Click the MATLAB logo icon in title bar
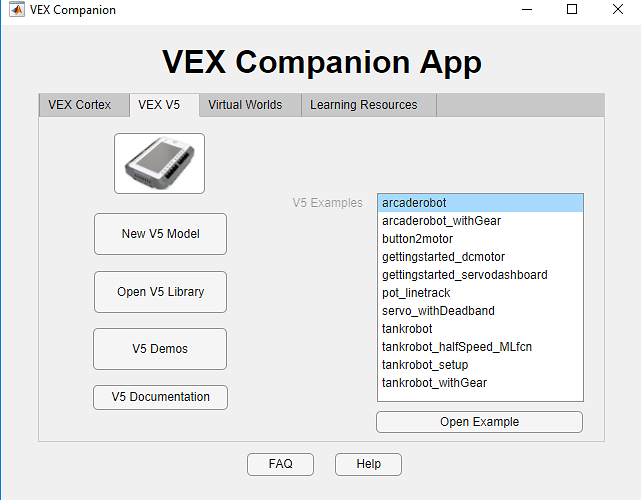Screen dimensions: 641x500 click(16, 9)
